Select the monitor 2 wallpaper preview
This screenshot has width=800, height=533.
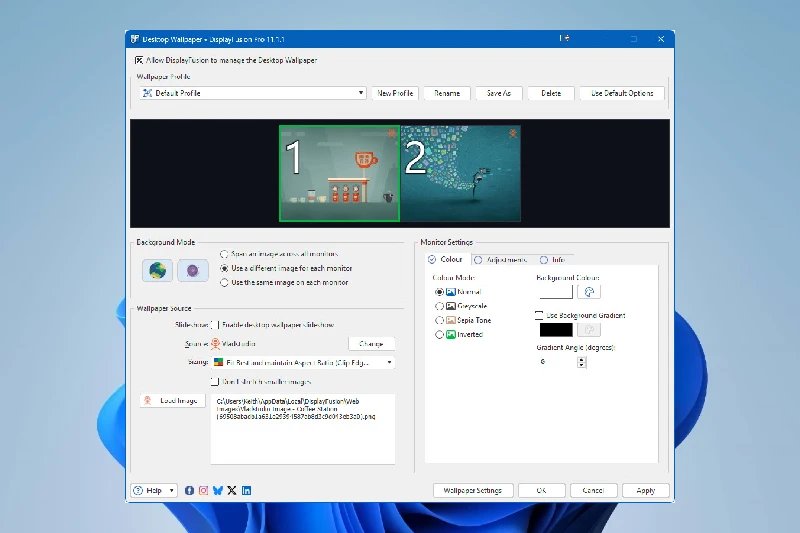461,173
